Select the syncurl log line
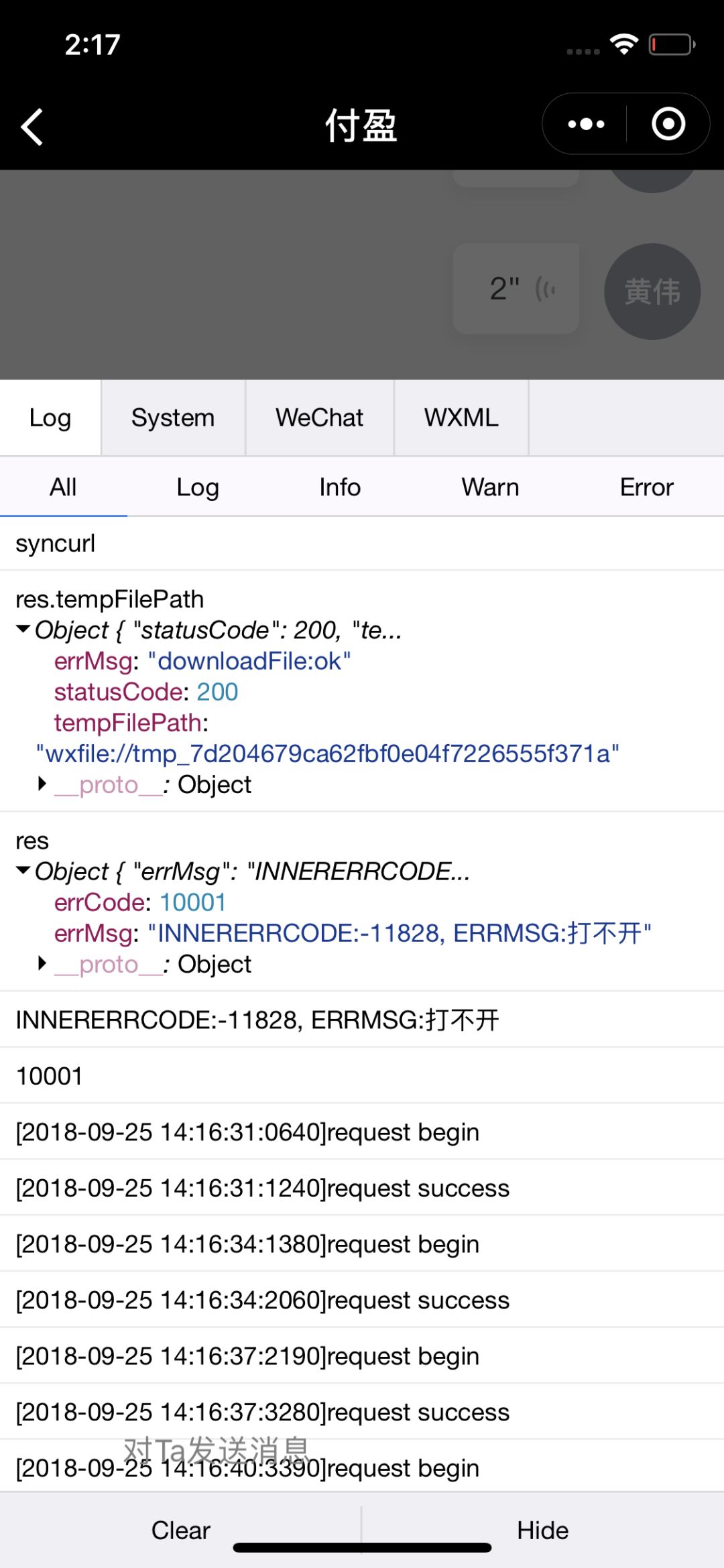Image resolution: width=724 pixels, height=1568 pixels. click(362, 543)
